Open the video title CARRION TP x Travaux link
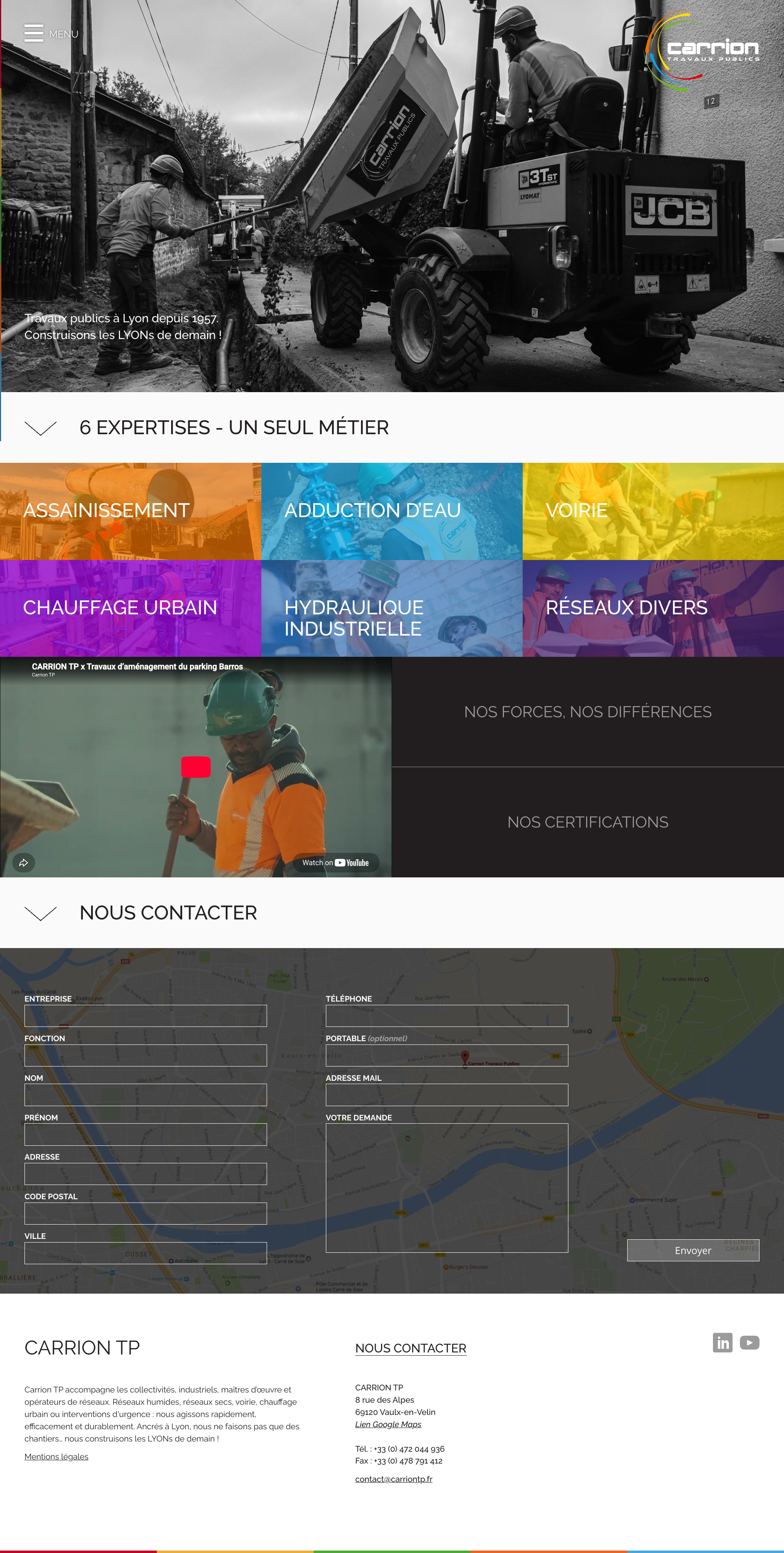This screenshot has height=1553, width=784. click(137, 666)
